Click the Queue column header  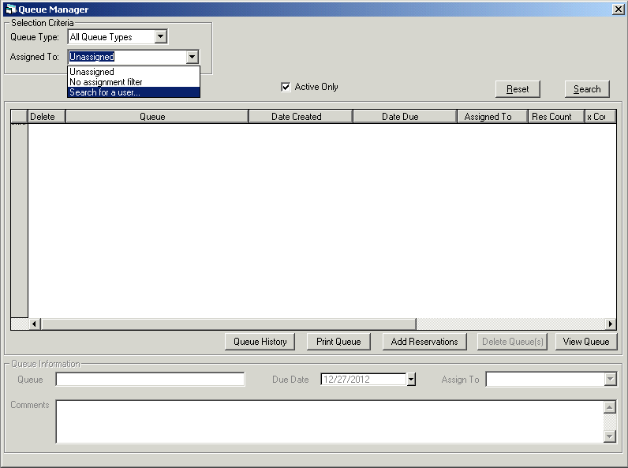pos(157,116)
